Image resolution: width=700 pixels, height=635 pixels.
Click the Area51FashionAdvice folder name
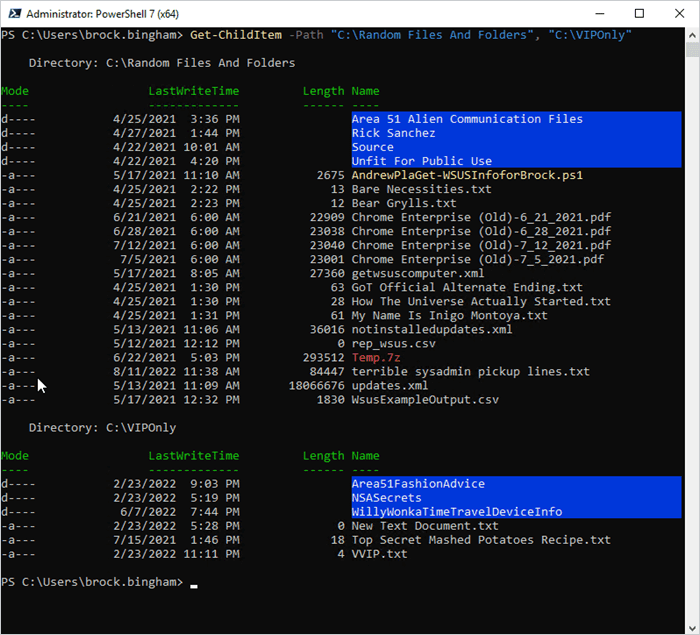[418, 484]
